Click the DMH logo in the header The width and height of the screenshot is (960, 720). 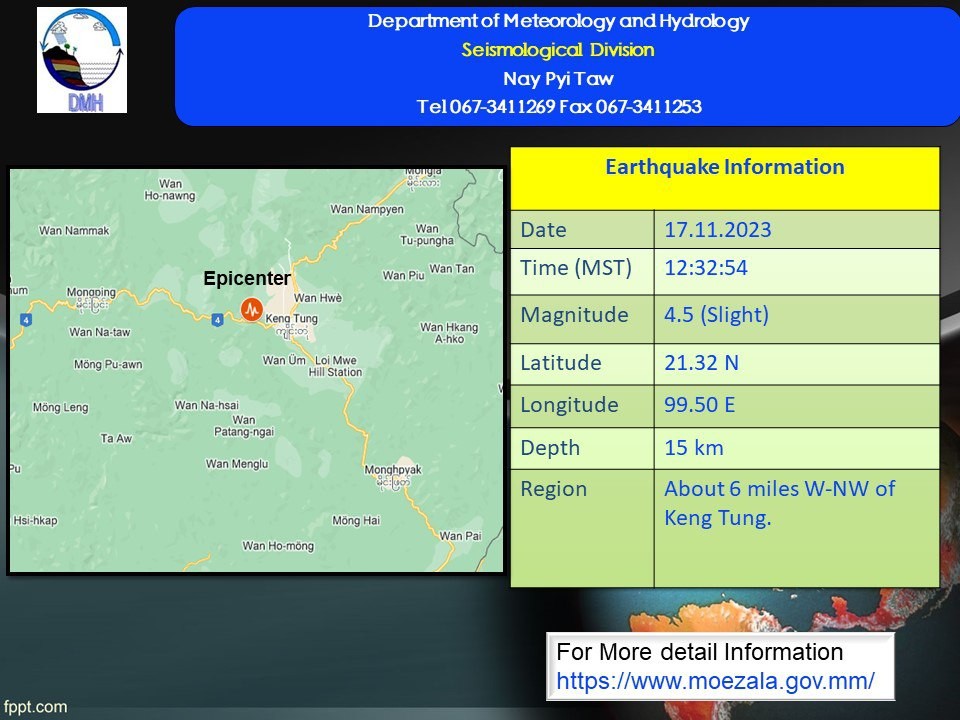(82, 60)
